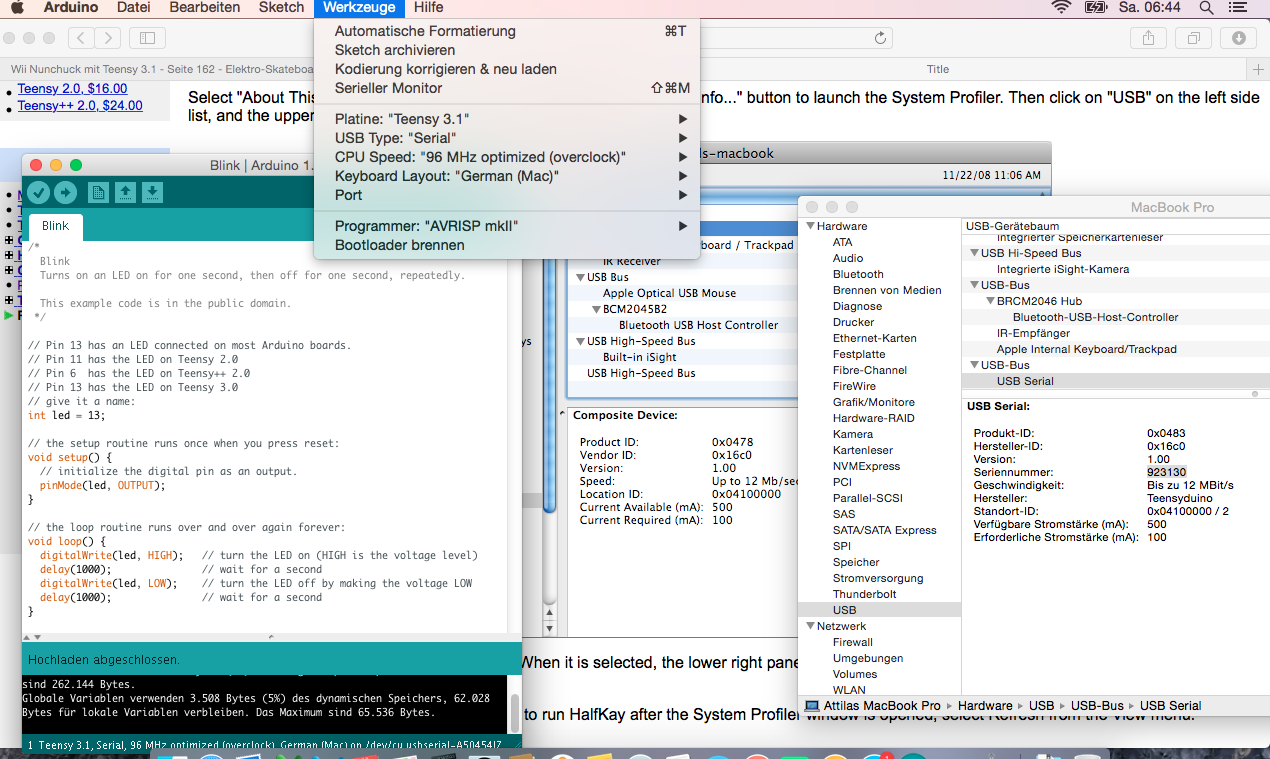Screen dimensions: 1270x759
Task: Choose Bootloader brennen
Action: 507,245
